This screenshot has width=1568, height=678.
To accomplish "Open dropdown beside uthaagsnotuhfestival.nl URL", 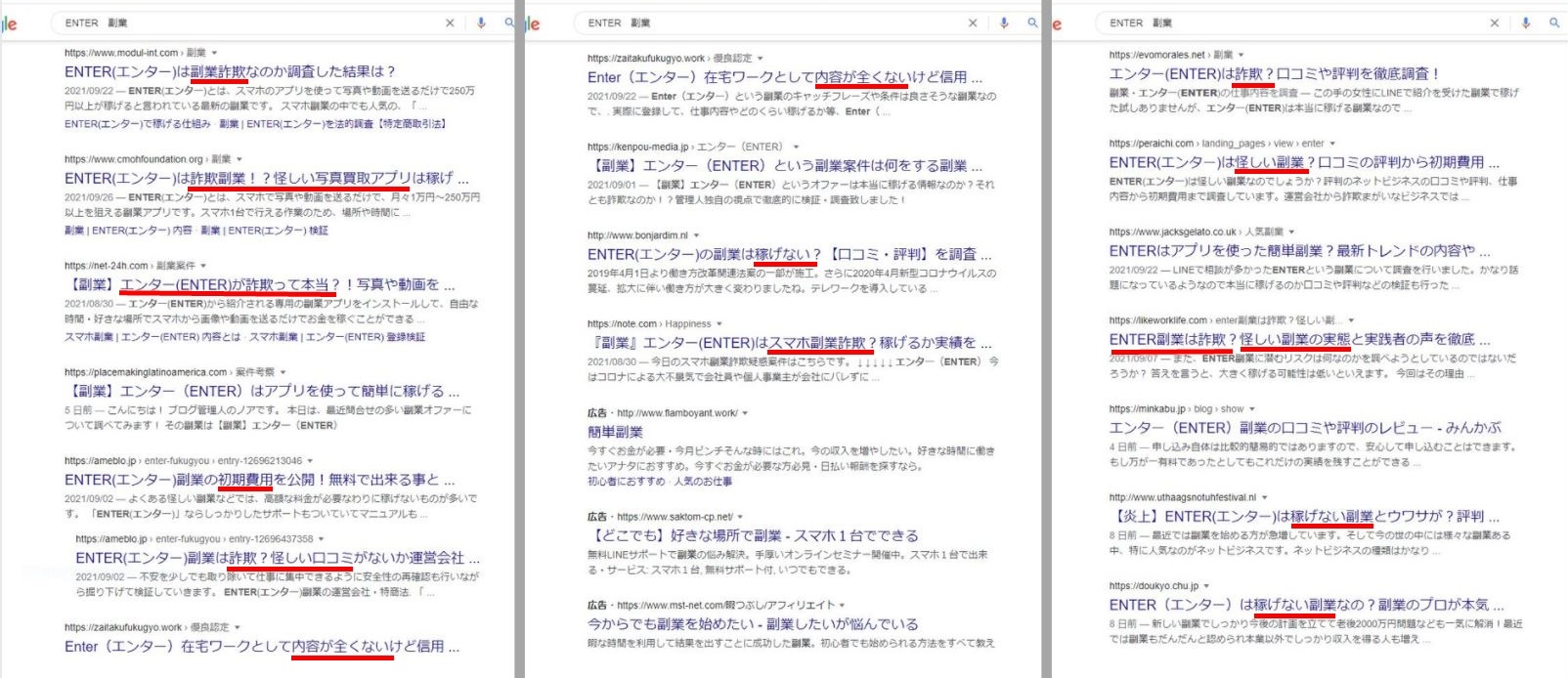I will pyautogui.click(x=1264, y=497).
